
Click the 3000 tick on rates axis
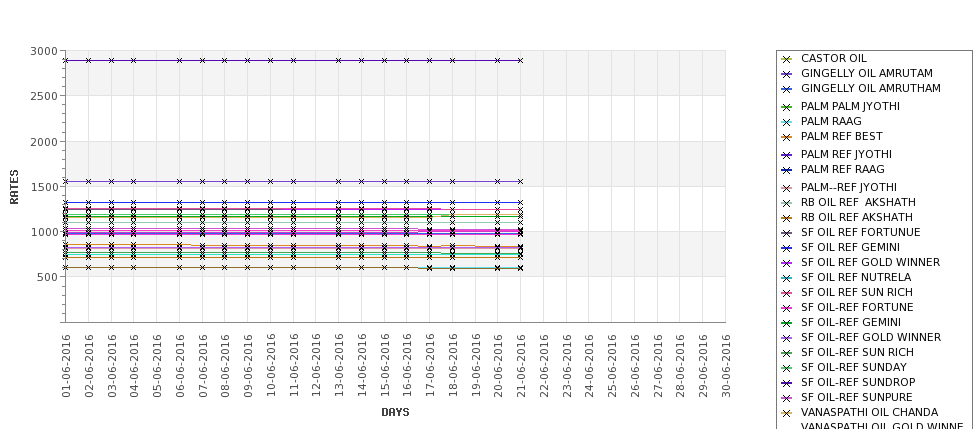click(44, 51)
